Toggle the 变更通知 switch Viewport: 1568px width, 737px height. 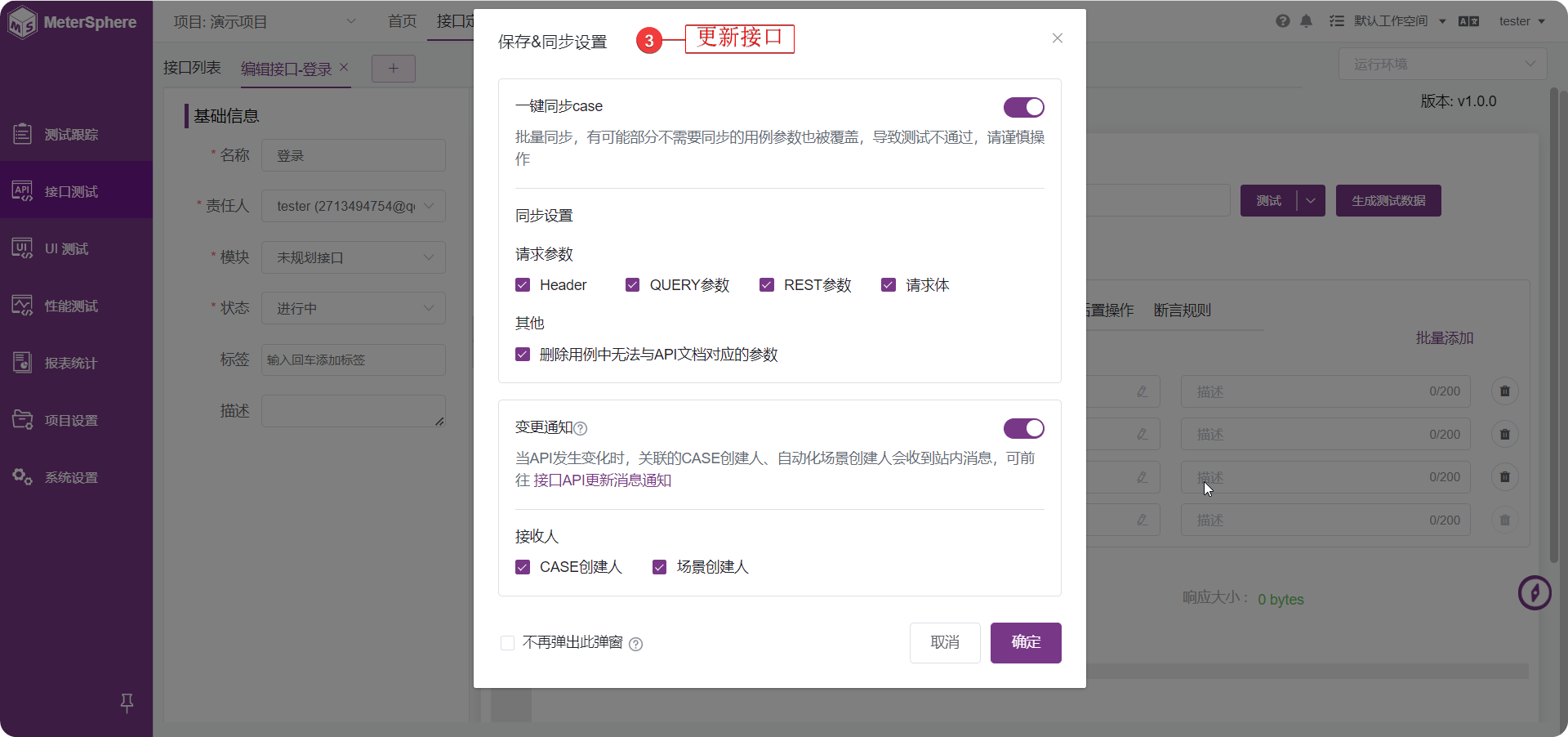(1024, 428)
